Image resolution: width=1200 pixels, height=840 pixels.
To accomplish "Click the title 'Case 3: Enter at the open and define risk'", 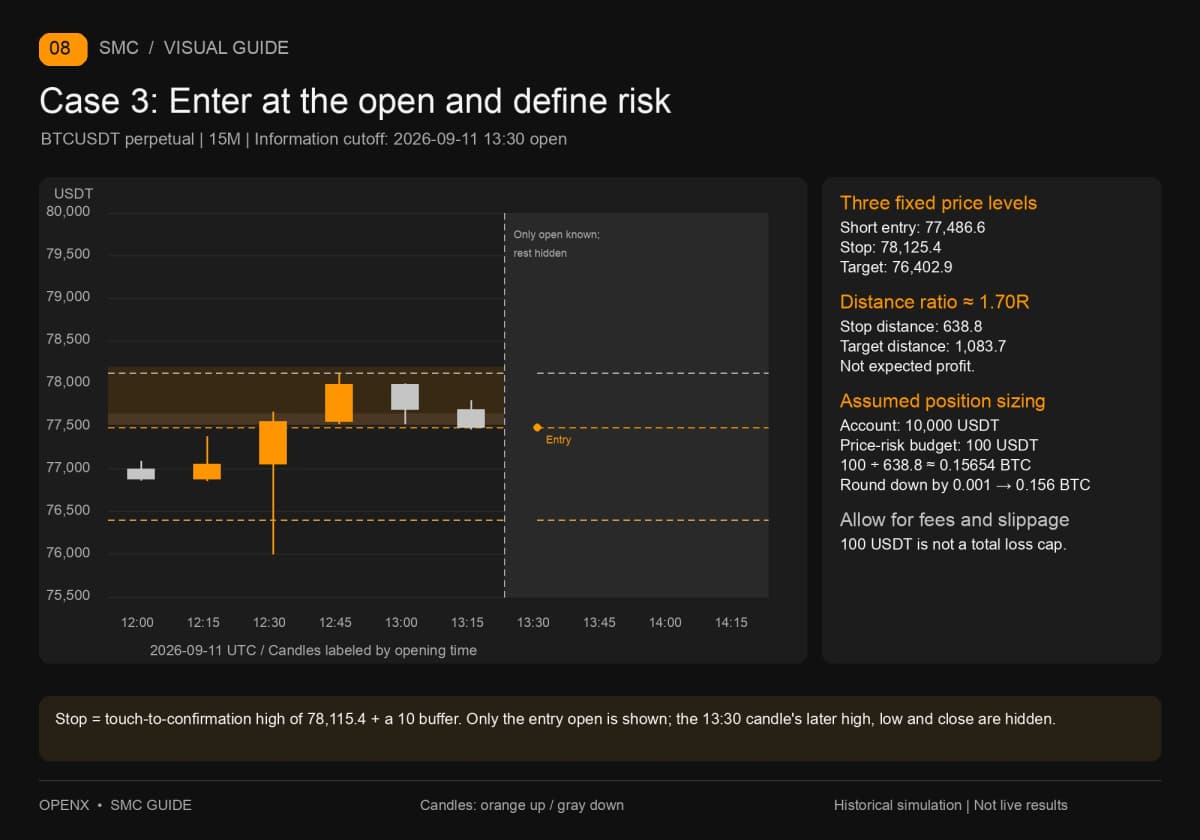I will (355, 101).
